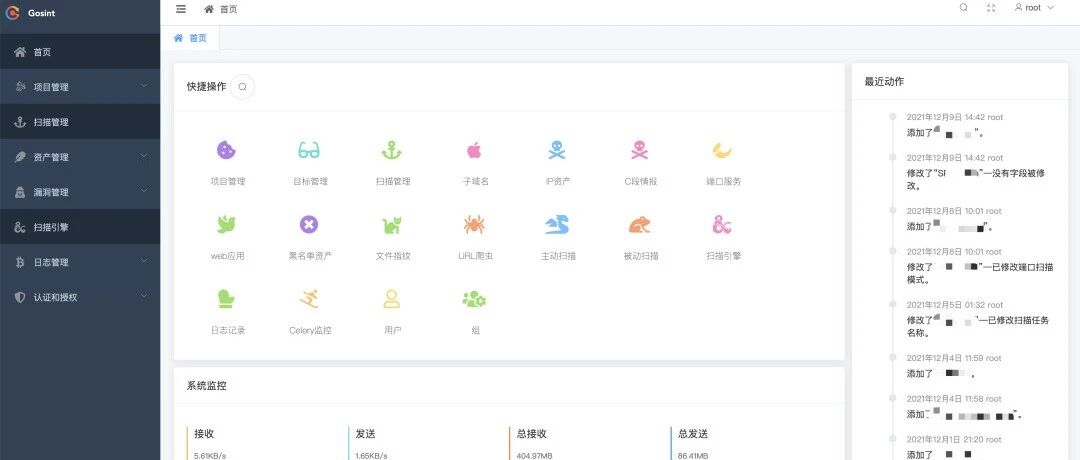Toggle sidebar with hamburger menu icon
The width and height of the screenshot is (1080, 460).
tap(181, 9)
